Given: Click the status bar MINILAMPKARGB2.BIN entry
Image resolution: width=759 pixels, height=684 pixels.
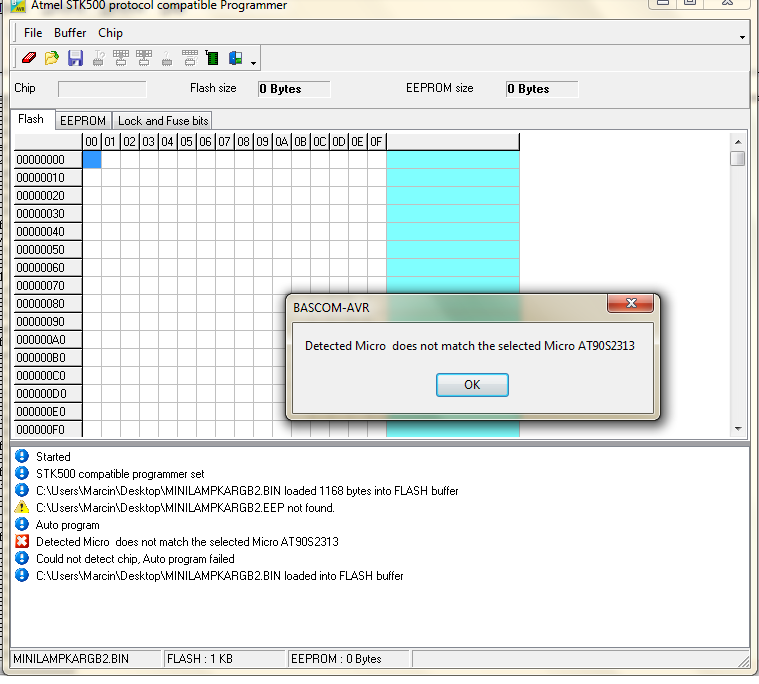Looking at the screenshot, I should (86, 659).
